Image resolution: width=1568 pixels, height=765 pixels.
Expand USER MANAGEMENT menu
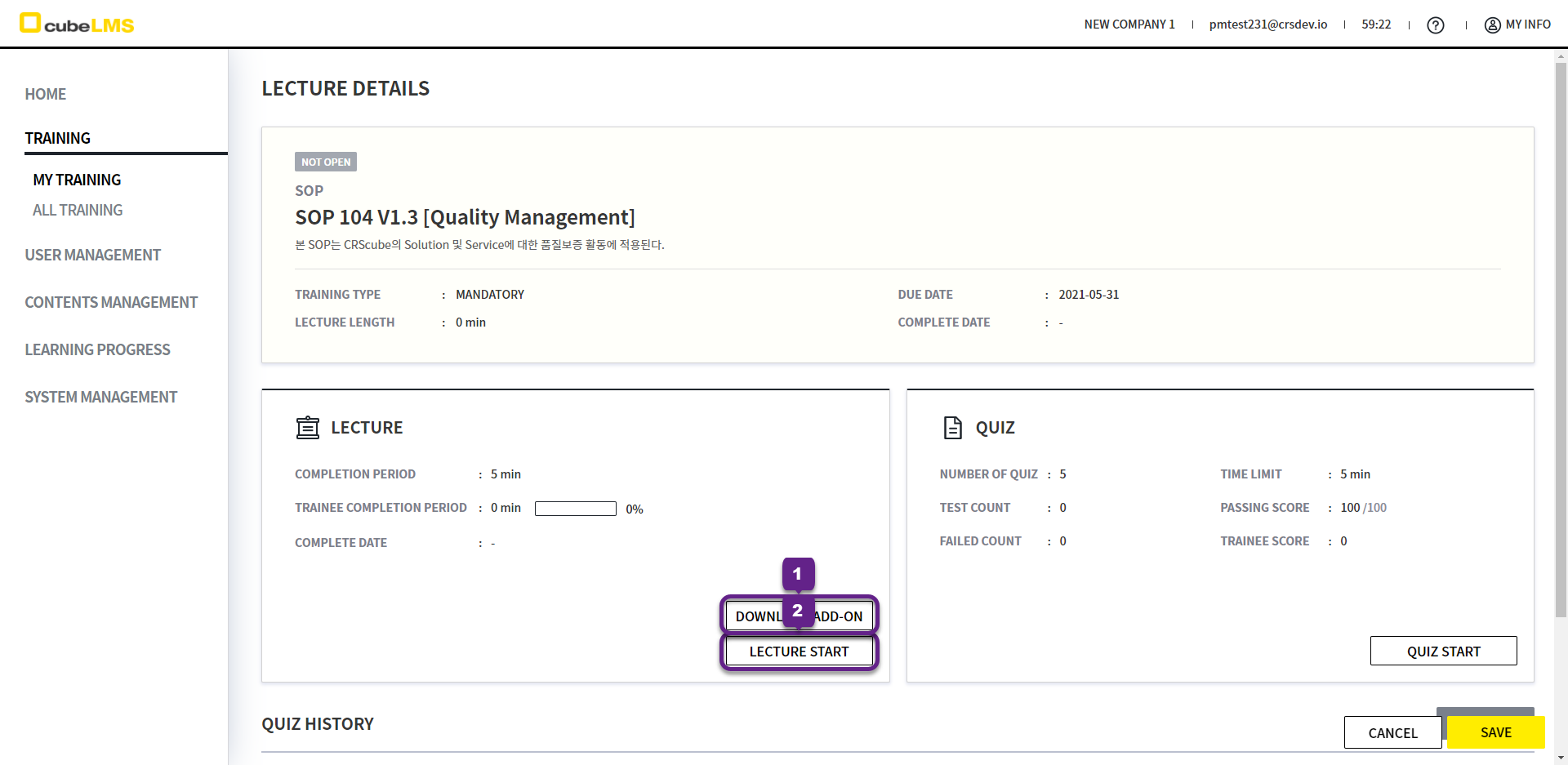[x=93, y=255]
